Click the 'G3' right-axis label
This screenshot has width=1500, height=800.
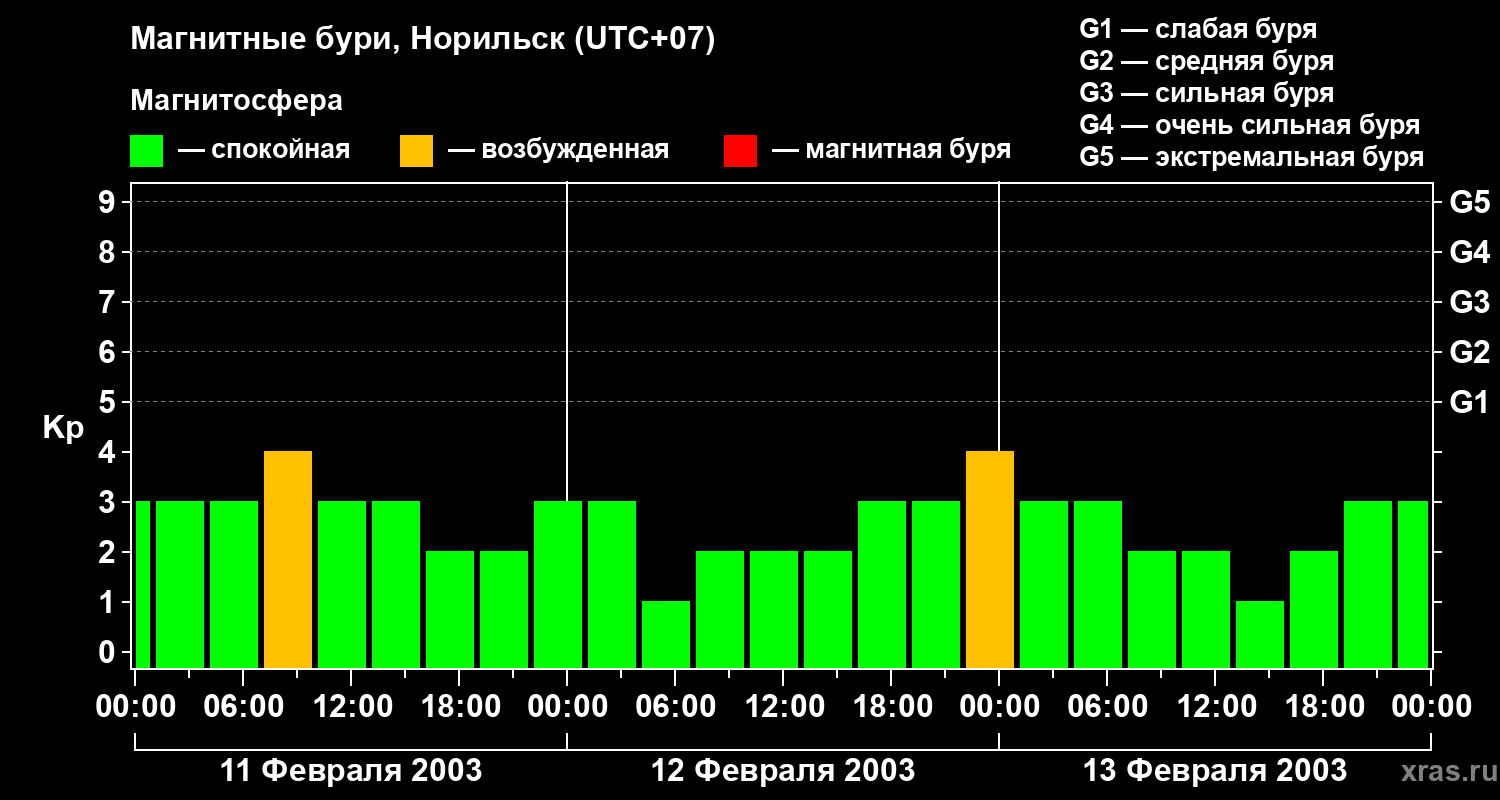pos(1469,302)
